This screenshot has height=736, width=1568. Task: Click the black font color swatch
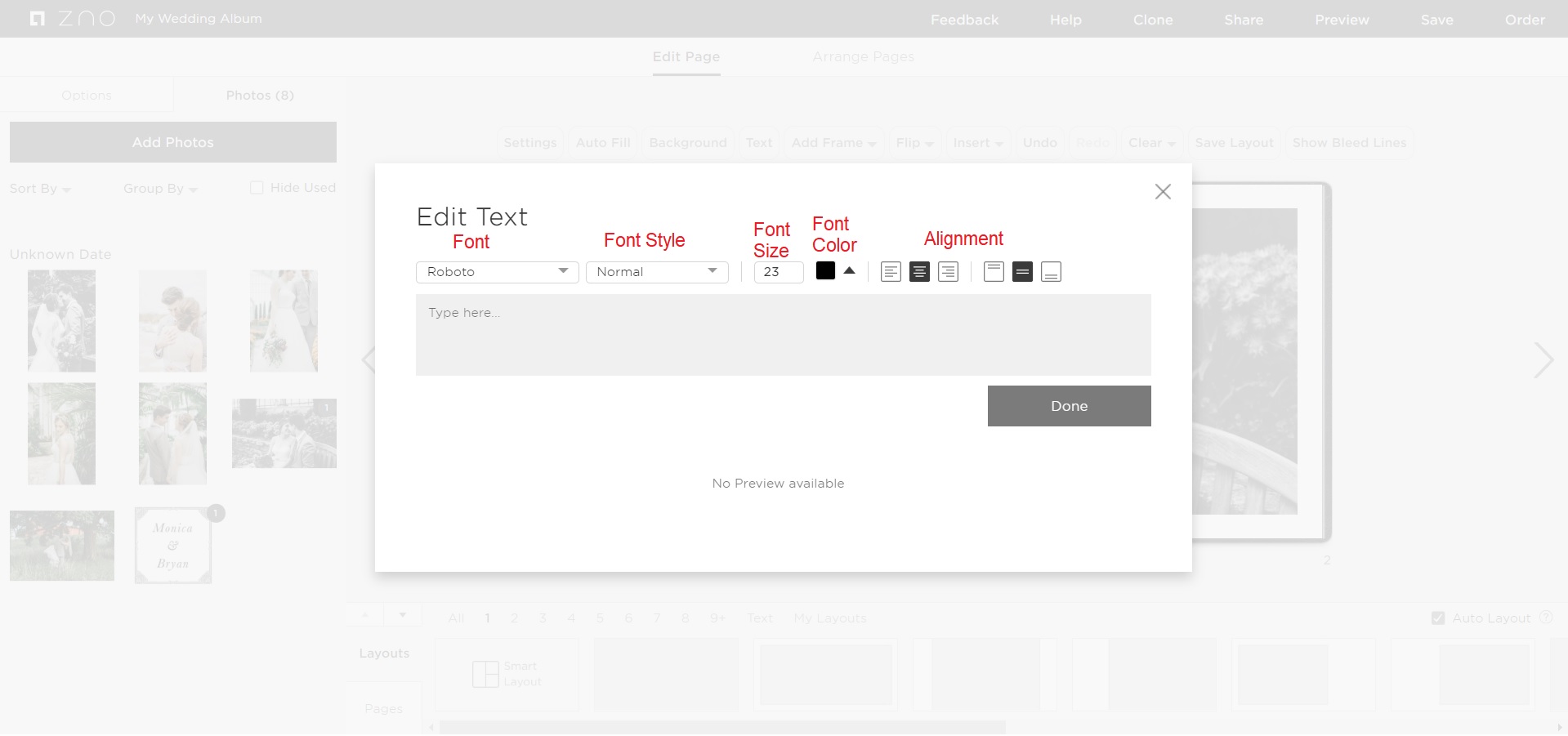coord(825,271)
